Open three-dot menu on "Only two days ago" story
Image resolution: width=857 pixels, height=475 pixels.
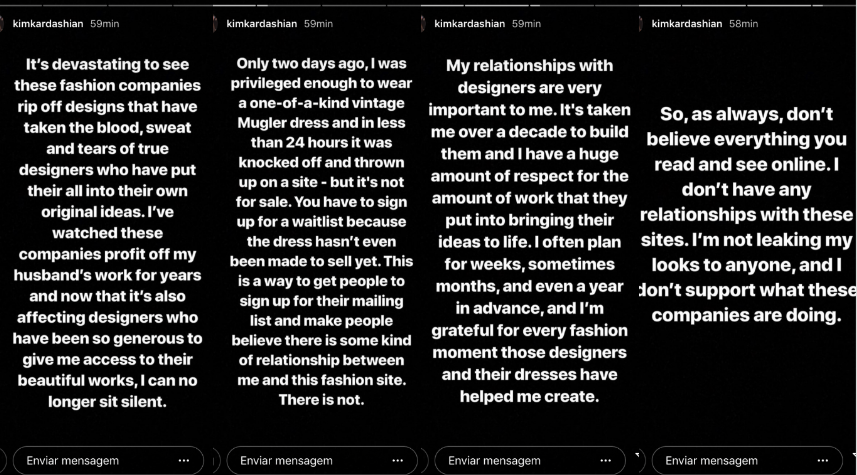[x=397, y=461]
